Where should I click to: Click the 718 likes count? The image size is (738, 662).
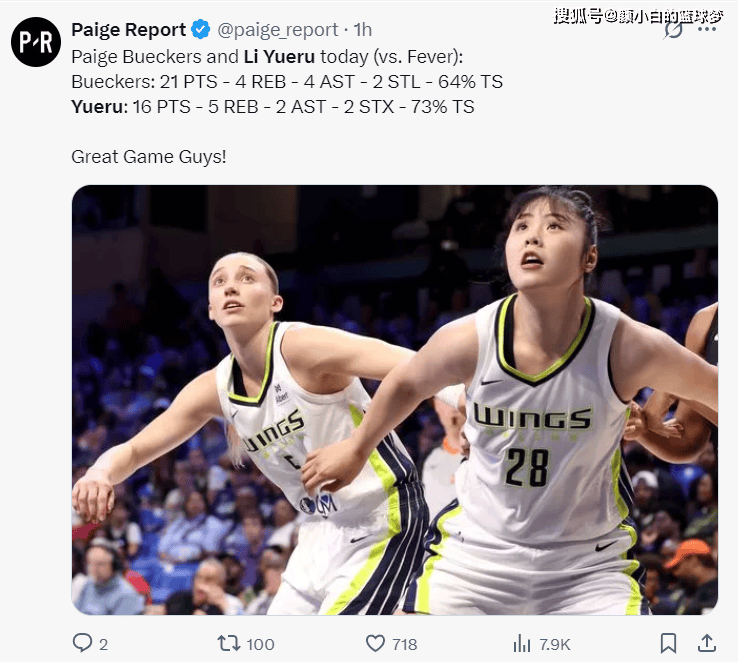405,644
